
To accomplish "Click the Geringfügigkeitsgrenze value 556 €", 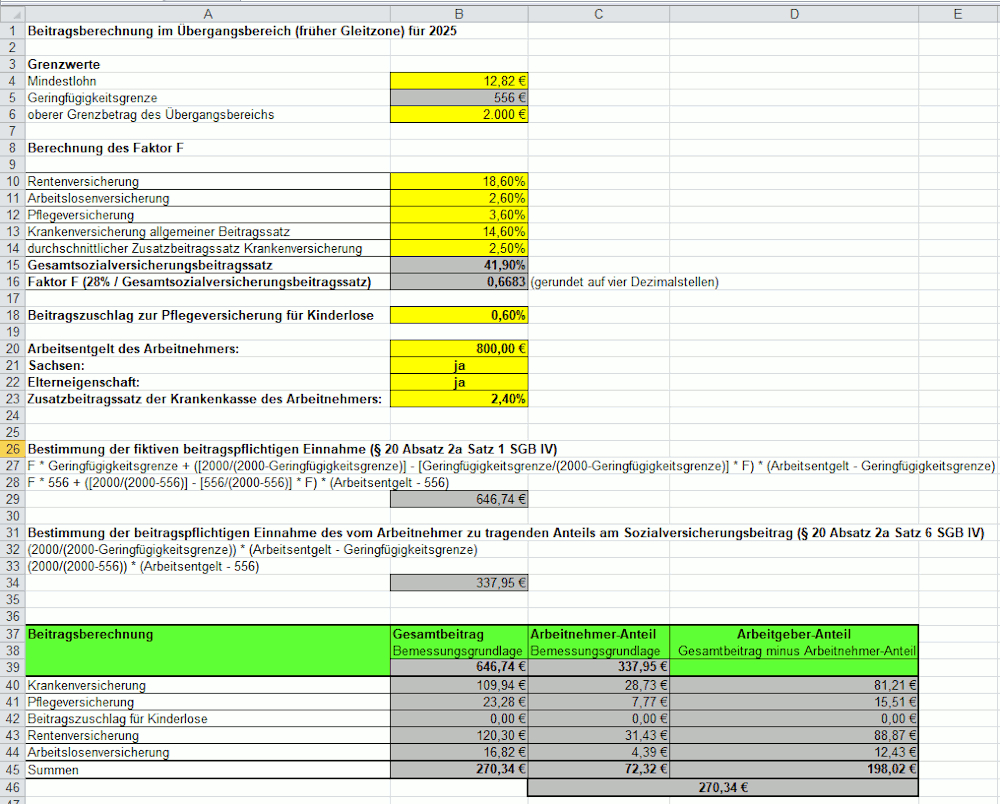I will pyautogui.click(x=459, y=98).
